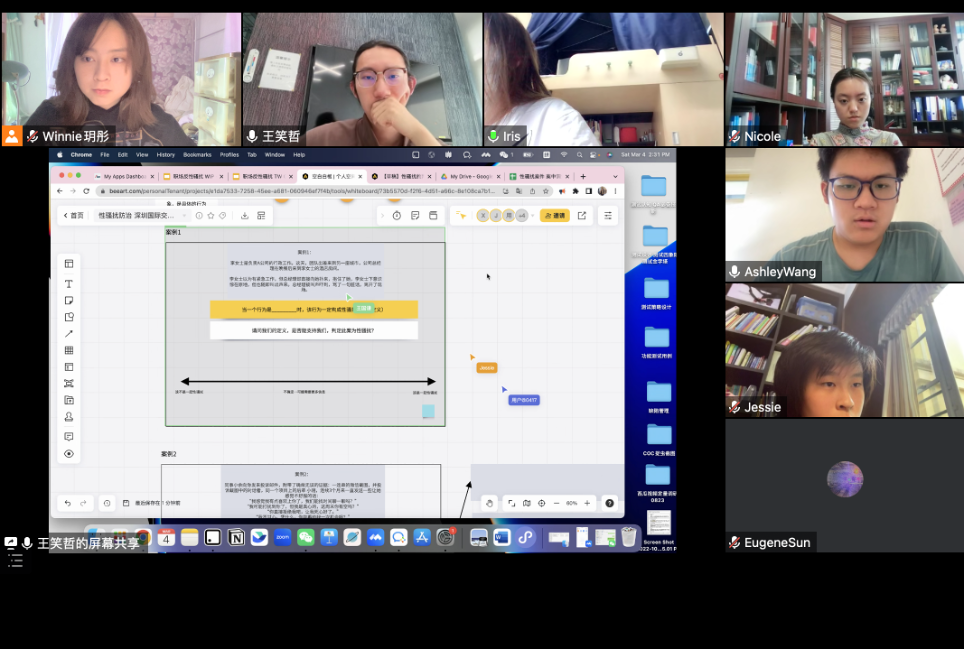Redo the whiteboard action
964x650 pixels.
point(83,503)
